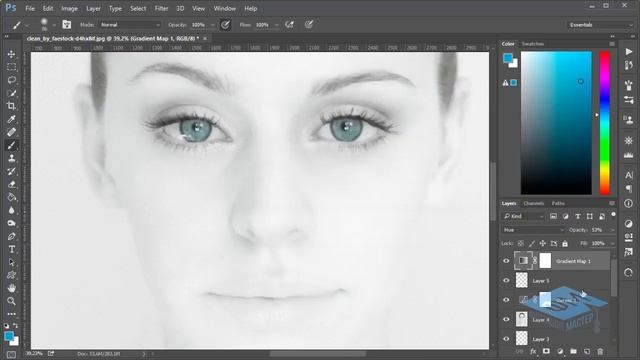This screenshot has height=360, width=640.
Task: Select the Paint Bucket tool
Action: coord(11,197)
